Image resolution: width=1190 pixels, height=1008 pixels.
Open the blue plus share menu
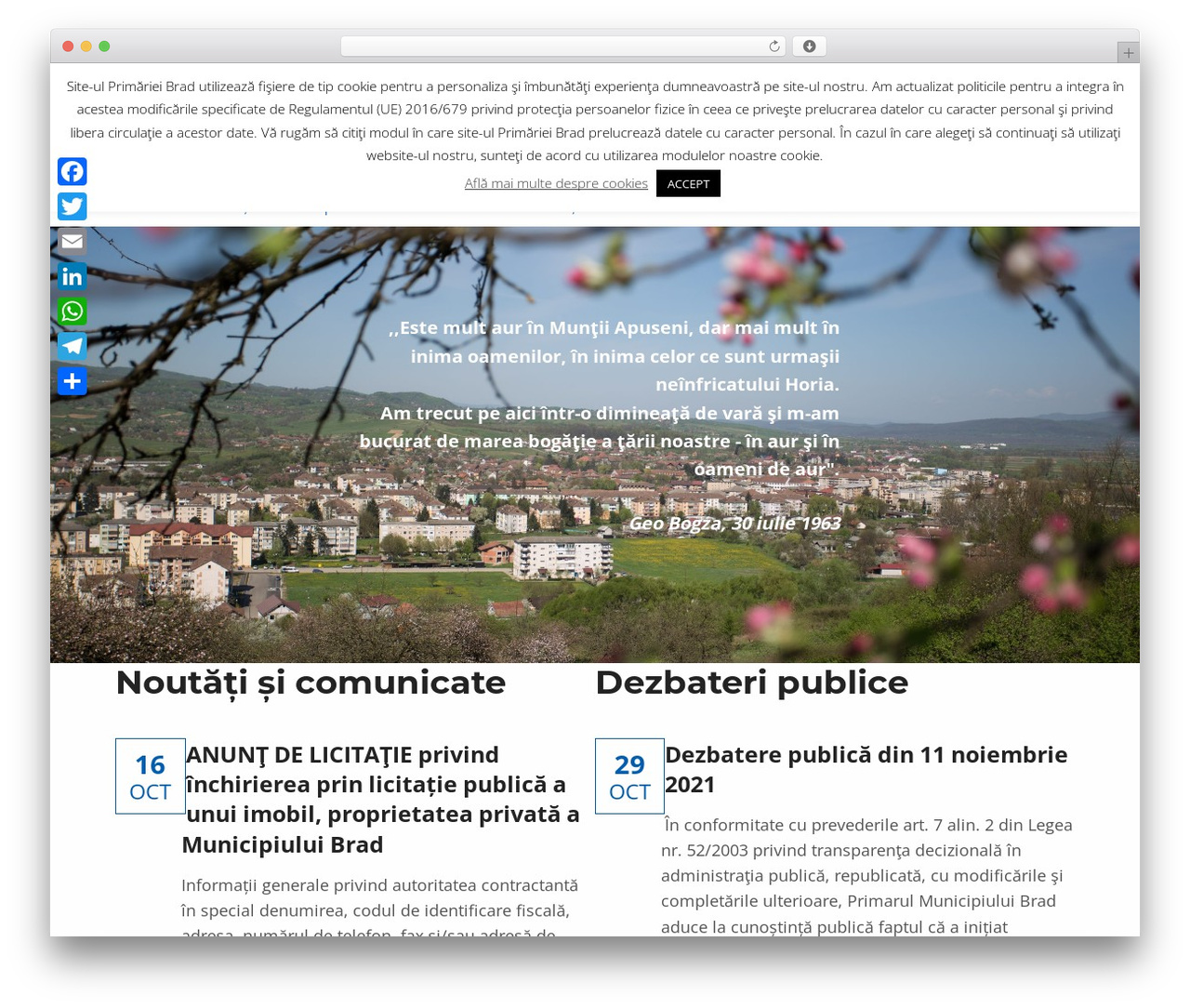click(x=72, y=381)
